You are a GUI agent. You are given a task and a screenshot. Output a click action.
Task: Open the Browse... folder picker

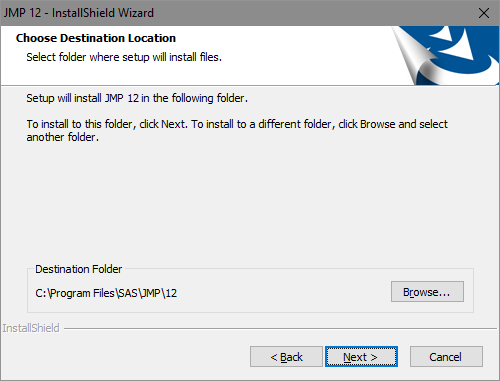click(x=427, y=292)
